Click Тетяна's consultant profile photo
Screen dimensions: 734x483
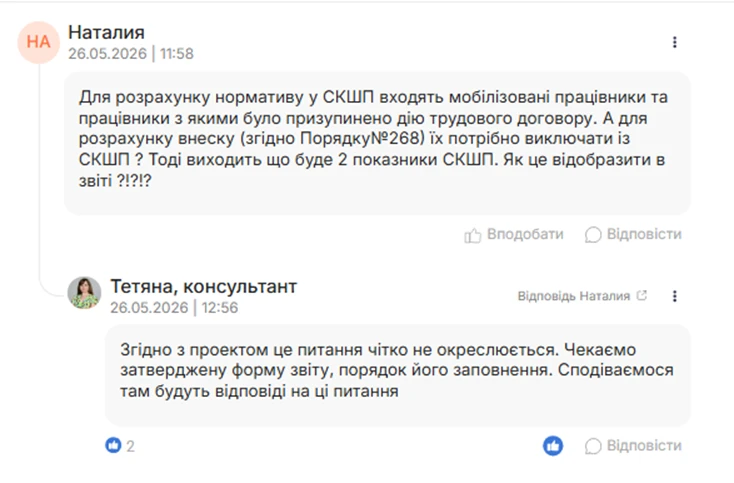point(84,293)
